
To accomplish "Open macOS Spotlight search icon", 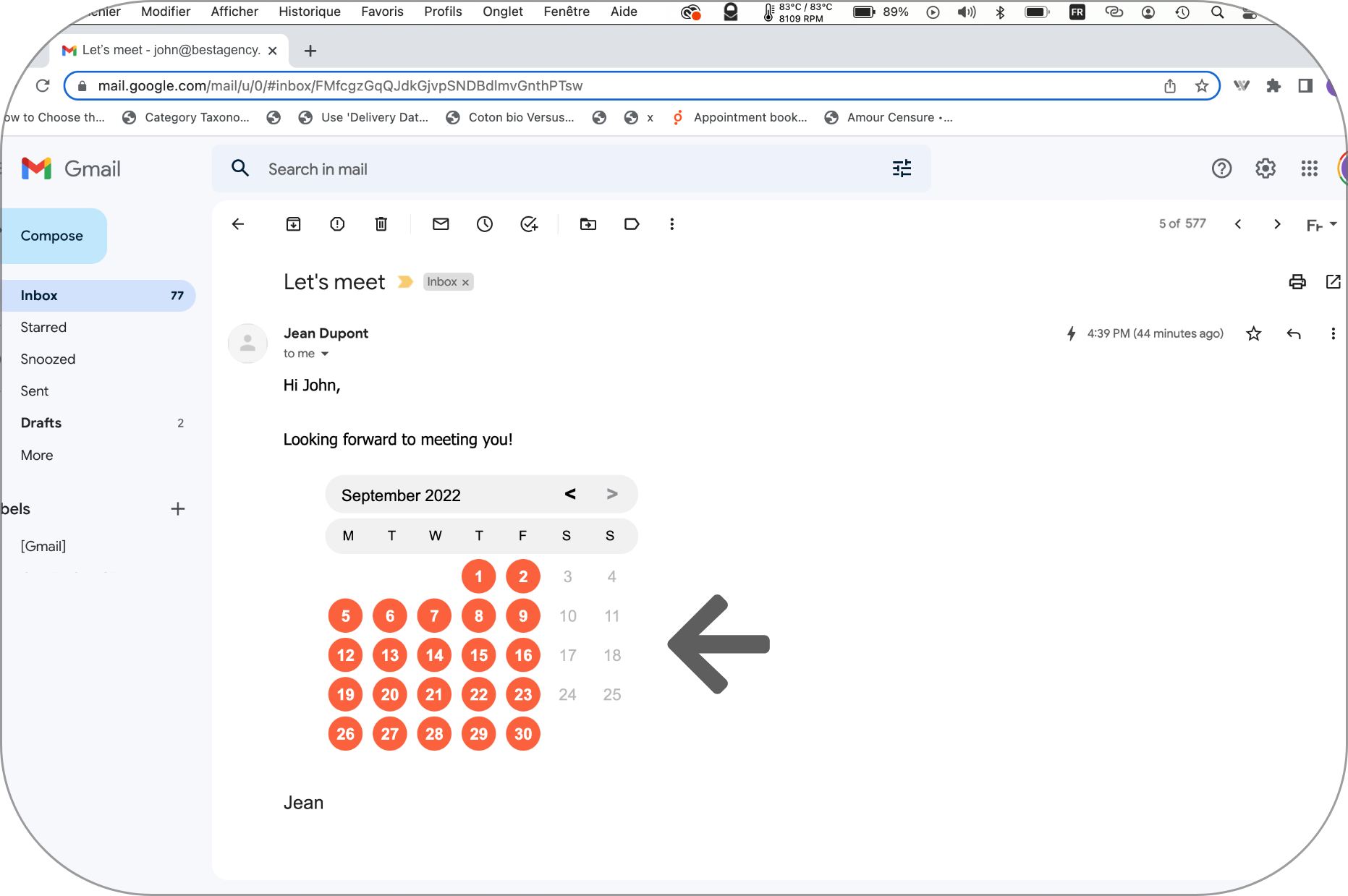I will click(x=1218, y=12).
